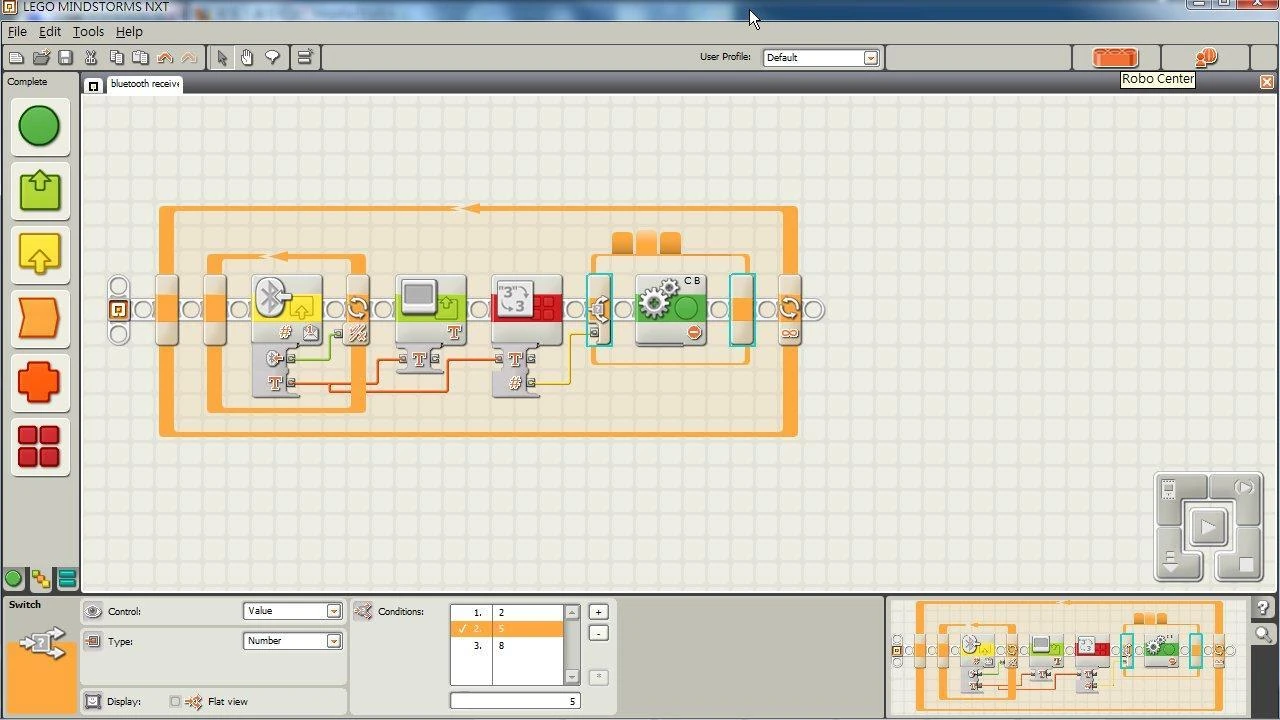Select the Pan hand tool
The width and height of the screenshot is (1280, 720).
(246, 58)
